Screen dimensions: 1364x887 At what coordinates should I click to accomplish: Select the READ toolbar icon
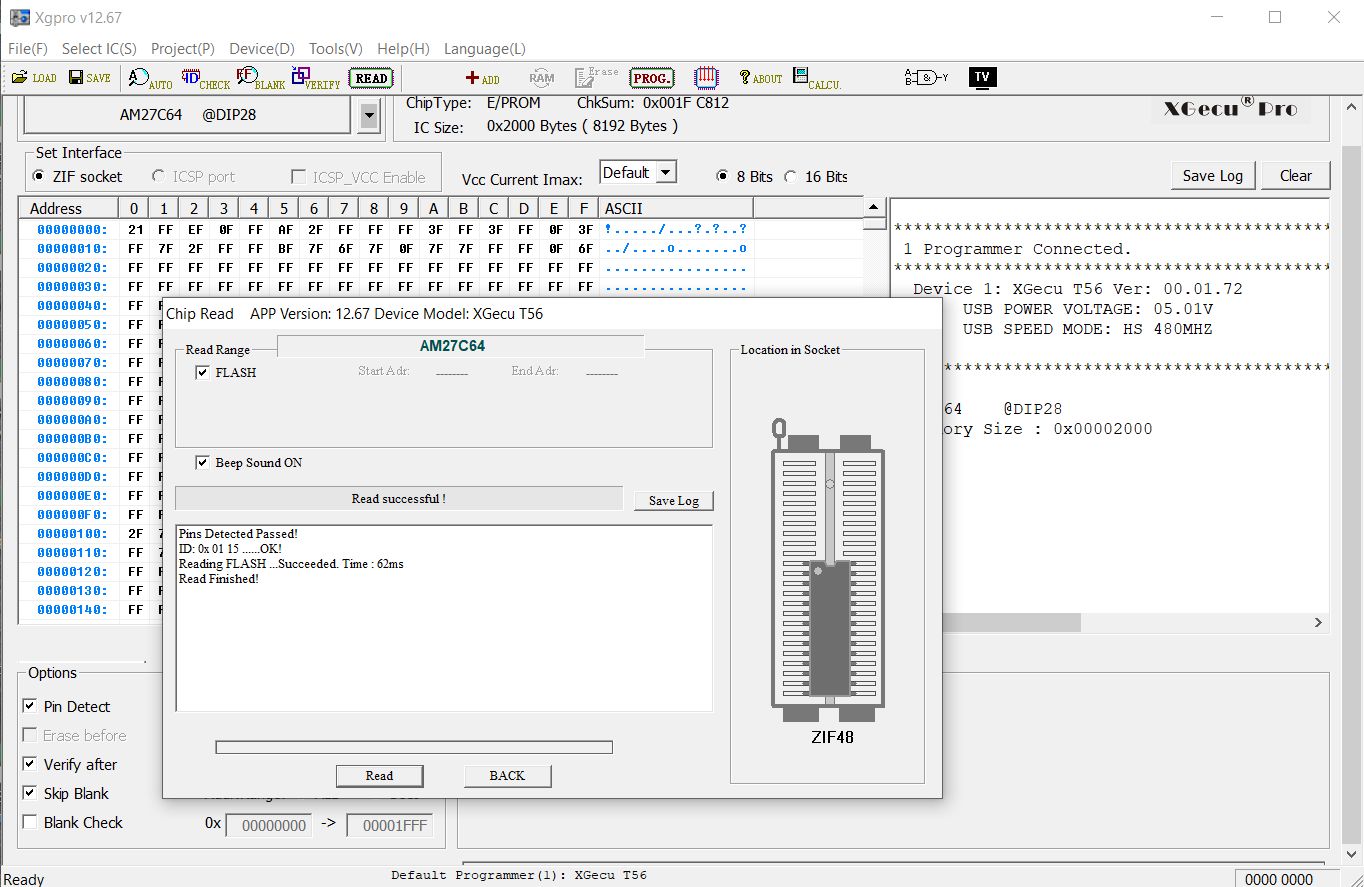click(369, 77)
